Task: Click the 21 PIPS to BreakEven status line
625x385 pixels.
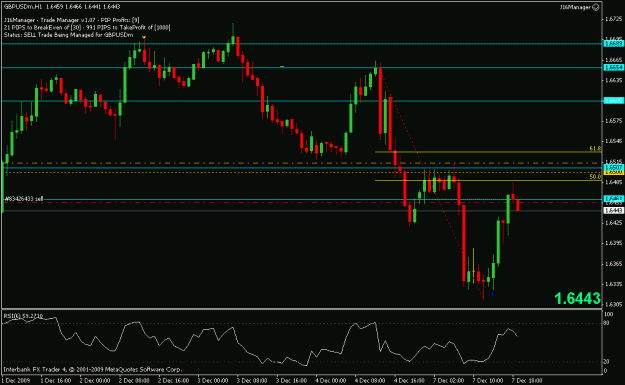Action: tap(87, 28)
